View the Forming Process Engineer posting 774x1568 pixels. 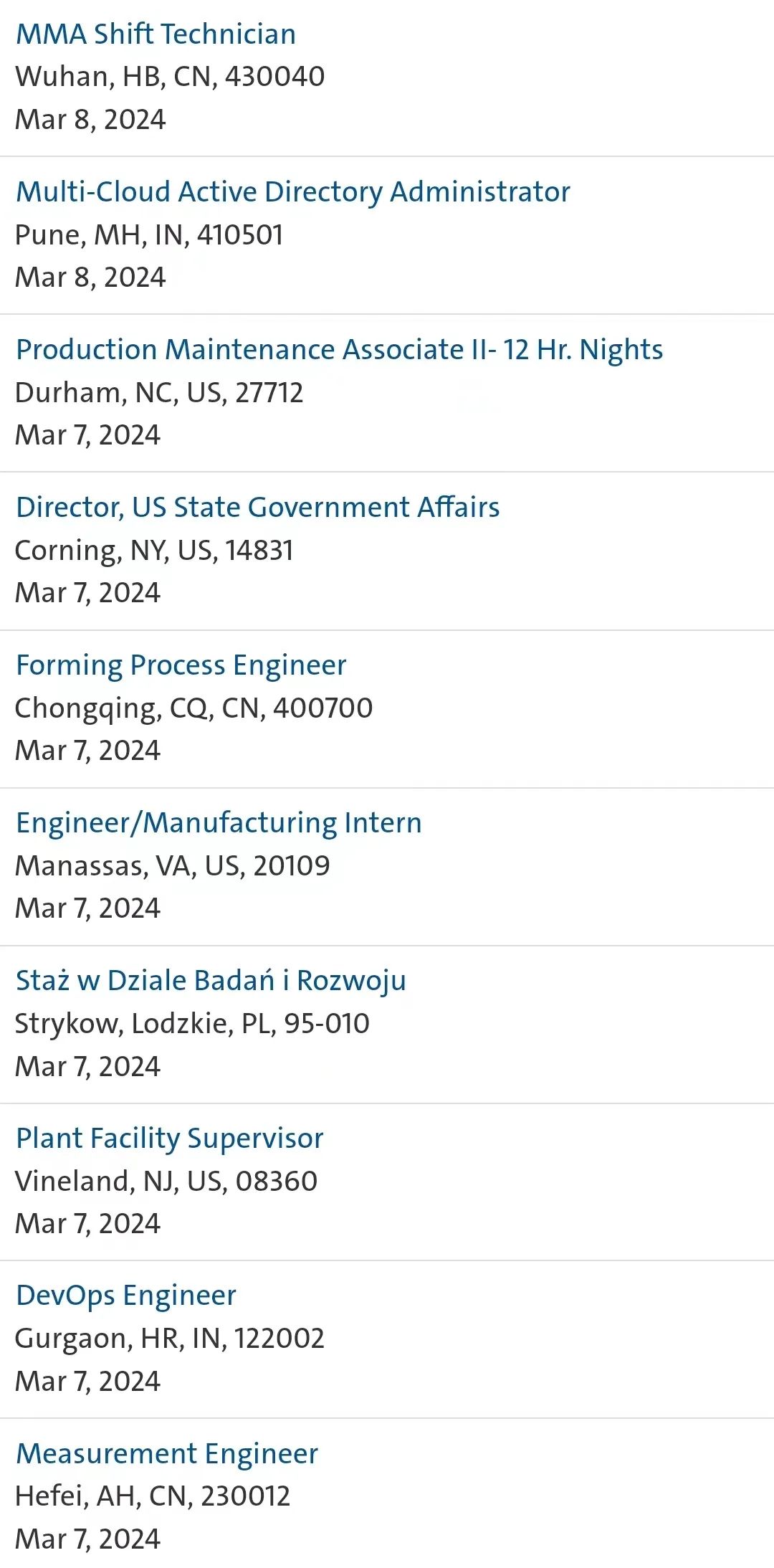[181, 665]
